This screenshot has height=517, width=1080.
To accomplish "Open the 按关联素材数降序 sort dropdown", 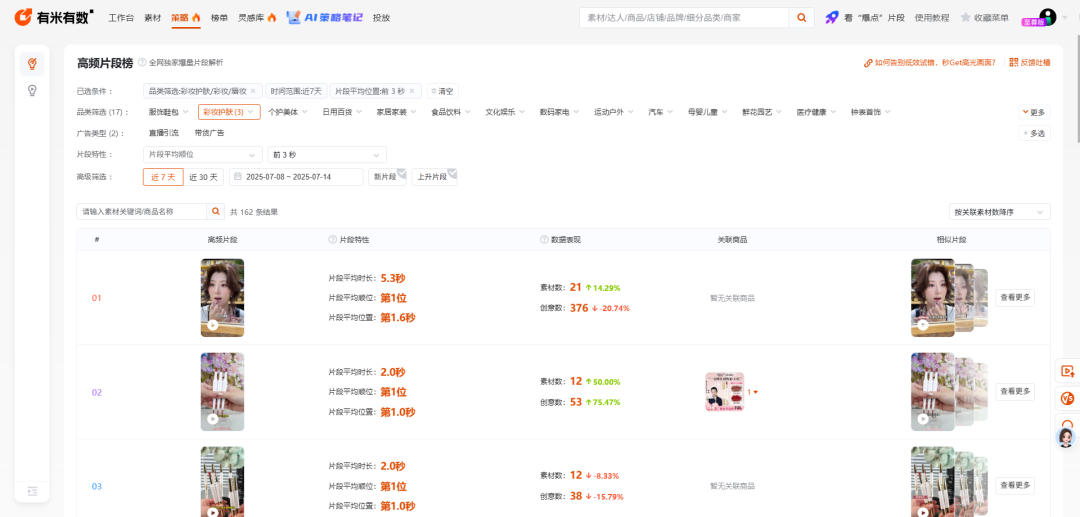I will 999,212.
